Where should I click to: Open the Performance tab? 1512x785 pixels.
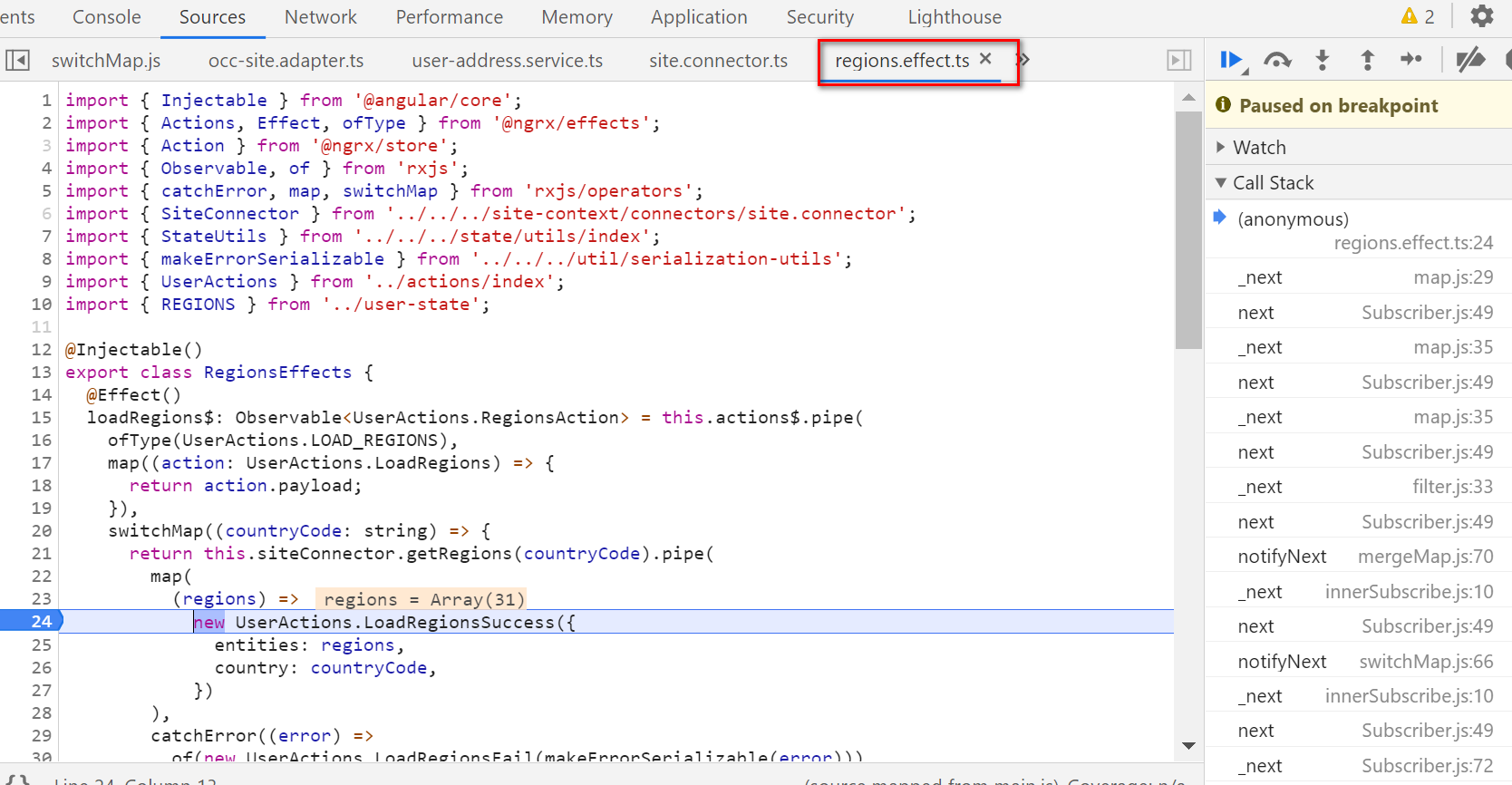coord(449,17)
